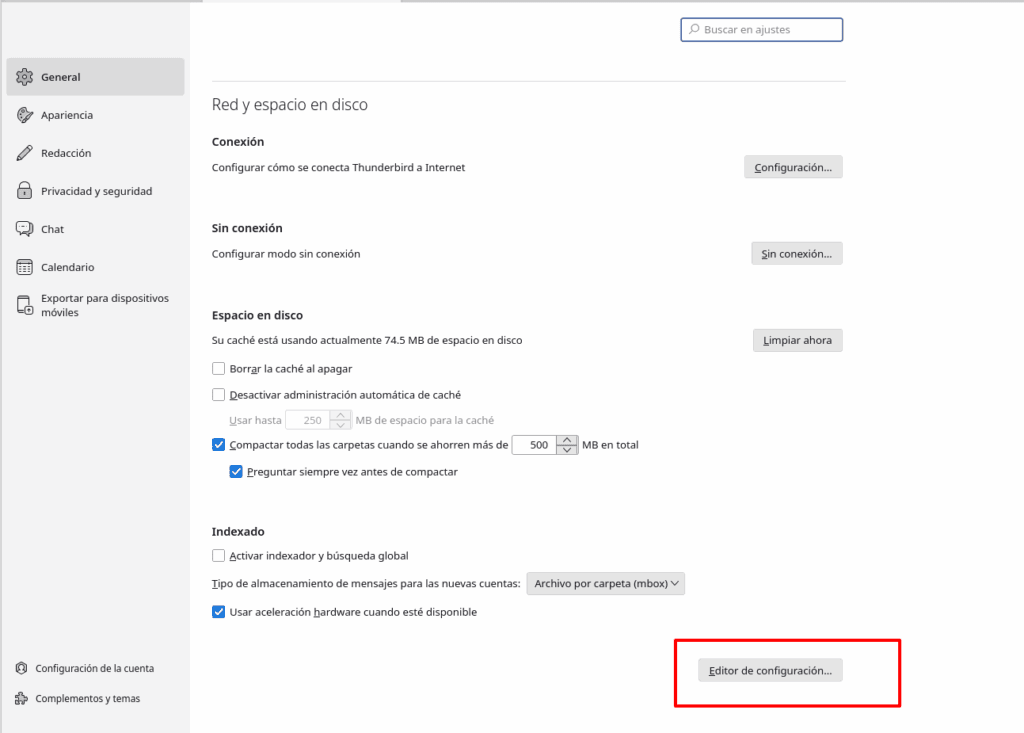This screenshot has width=1024, height=733.
Task: Click the Calendario calendar icon
Action: [x=25, y=267]
